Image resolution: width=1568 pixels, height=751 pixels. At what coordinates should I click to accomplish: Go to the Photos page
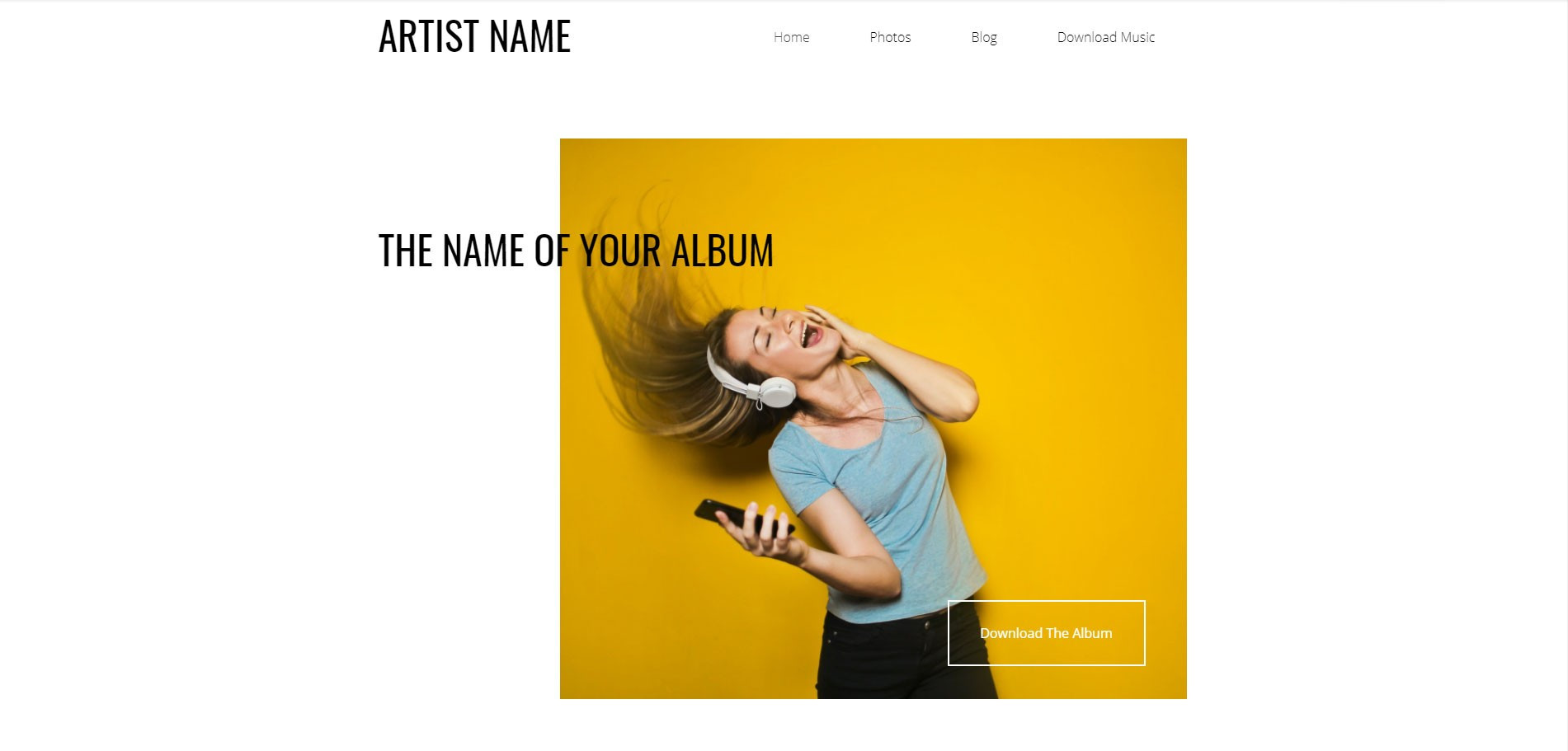890,37
